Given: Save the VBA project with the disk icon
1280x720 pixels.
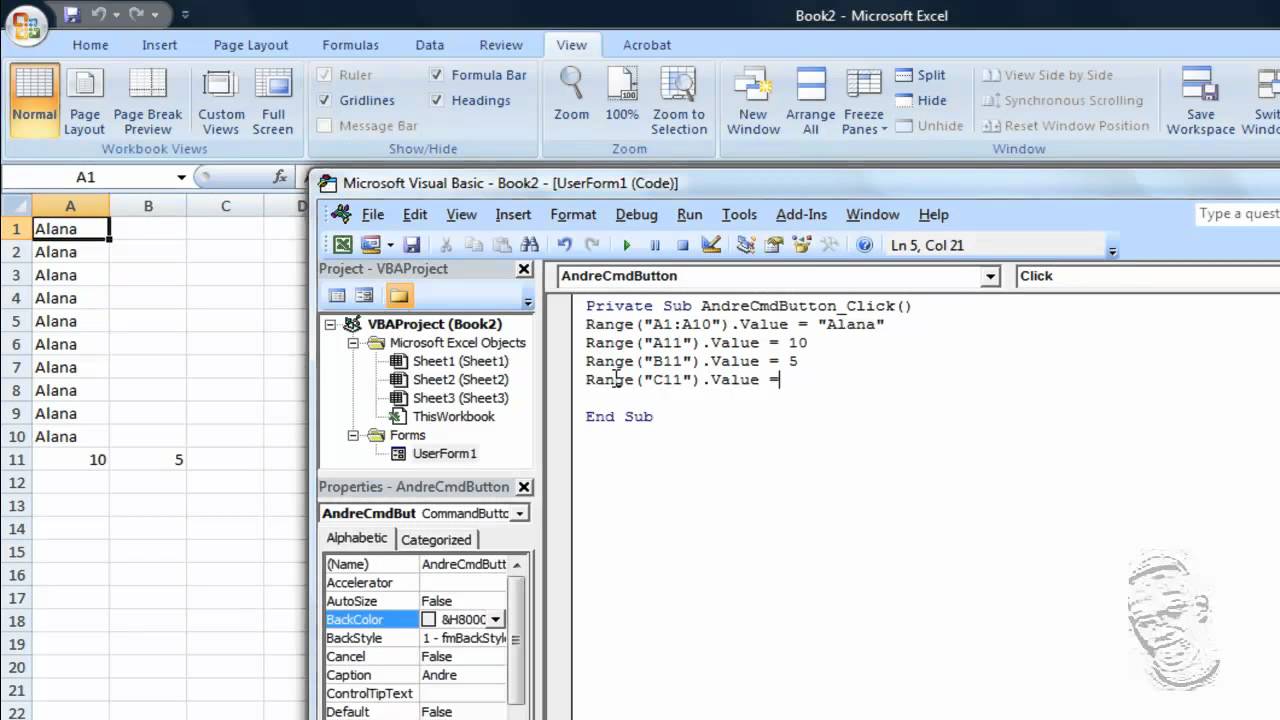Looking at the screenshot, I should coord(412,245).
